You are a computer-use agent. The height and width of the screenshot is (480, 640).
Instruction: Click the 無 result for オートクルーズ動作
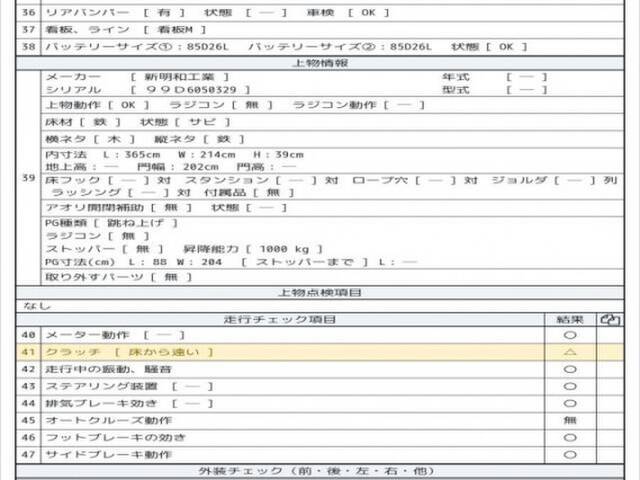point(570,420)
